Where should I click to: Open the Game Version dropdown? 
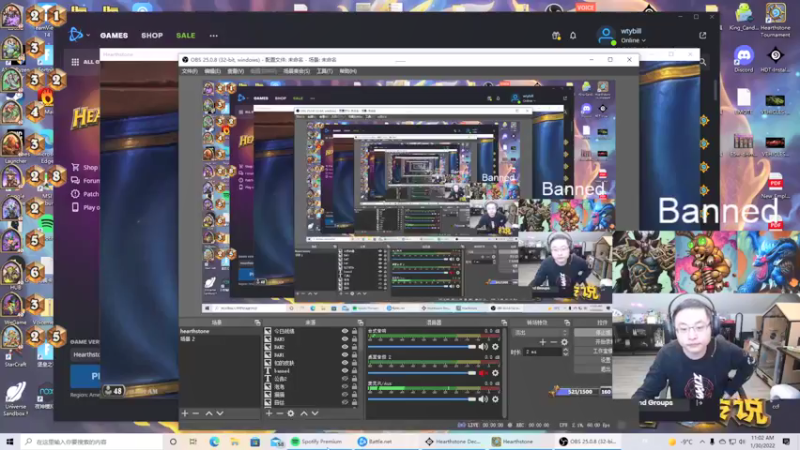(85, 355)
